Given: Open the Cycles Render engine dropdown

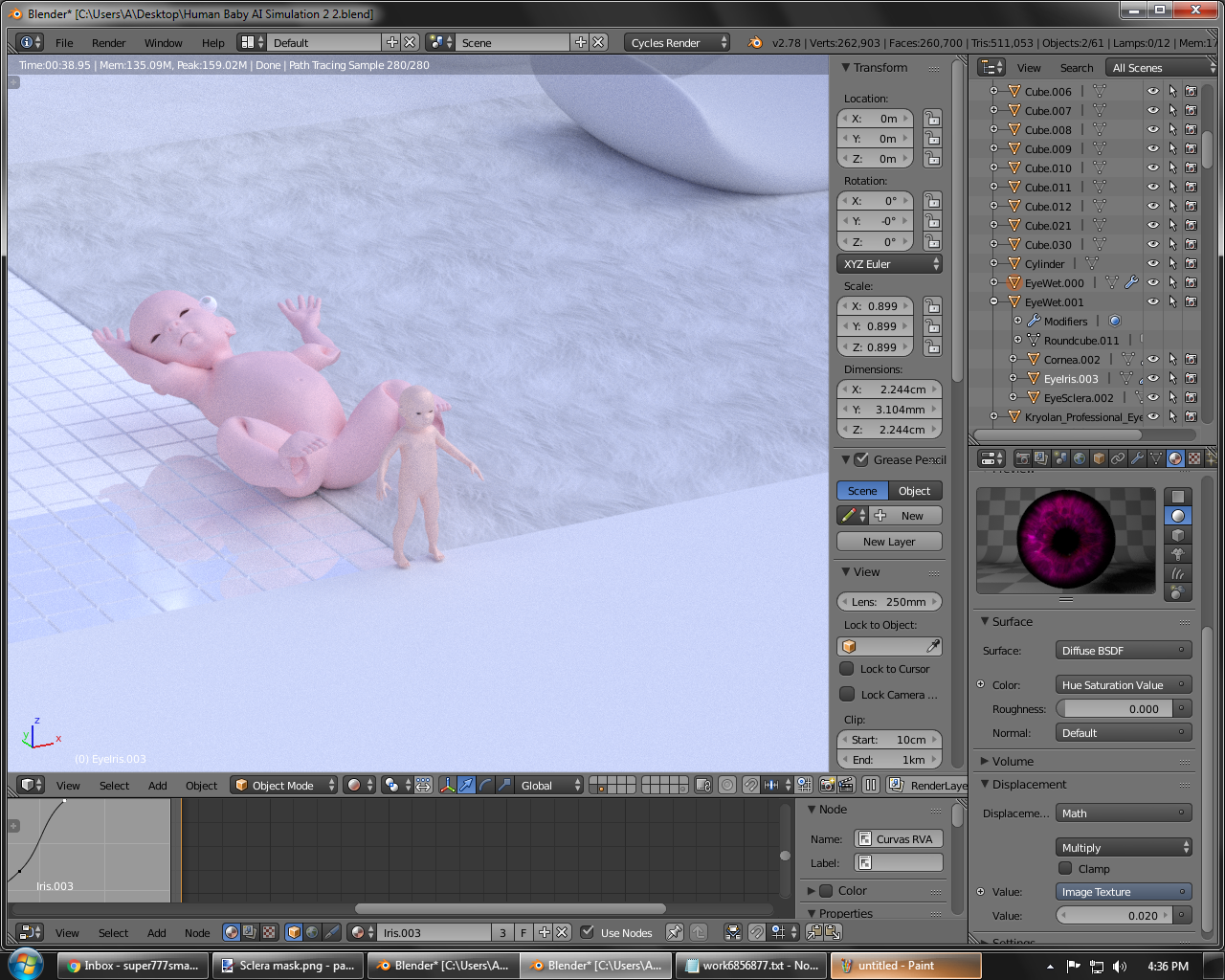Looking at the screenshot, I should click(x=677, y=42).
